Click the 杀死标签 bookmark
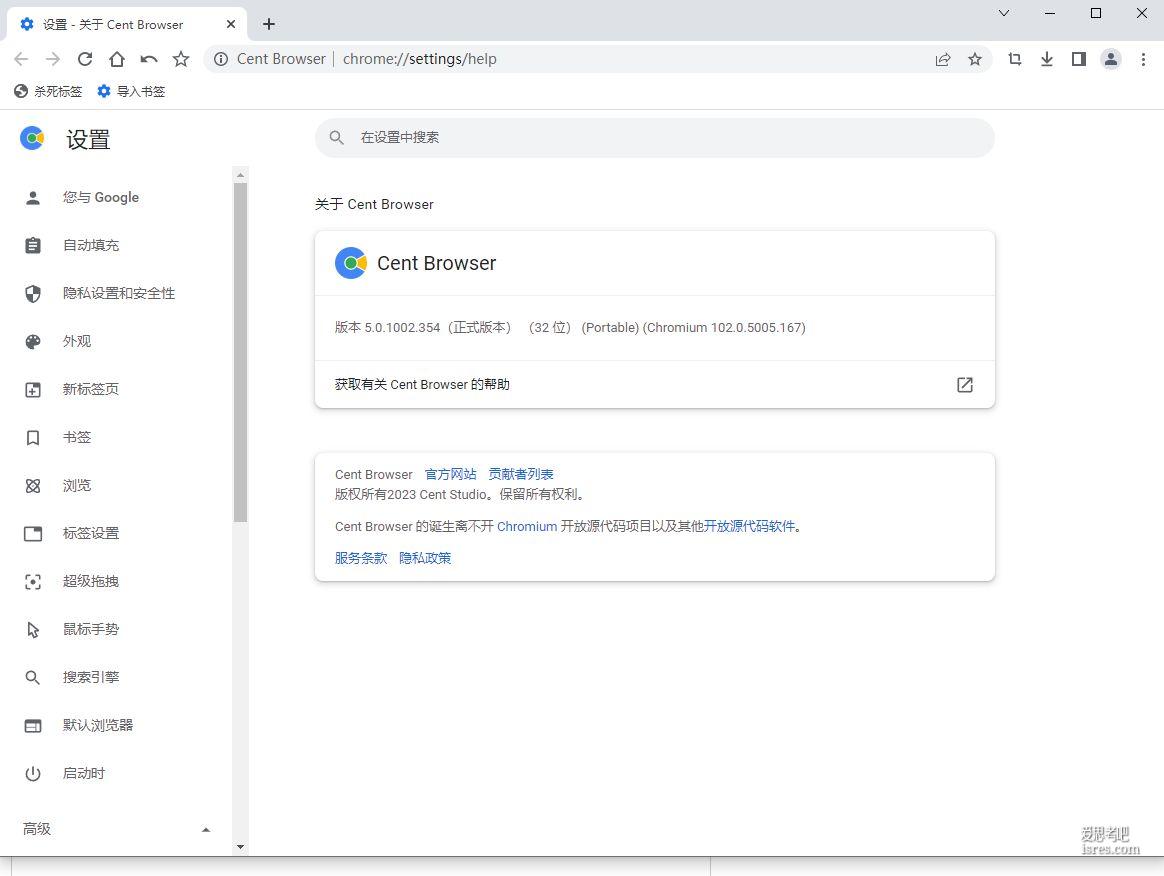Screen dimensions: 1164x876 coord(48,91)
